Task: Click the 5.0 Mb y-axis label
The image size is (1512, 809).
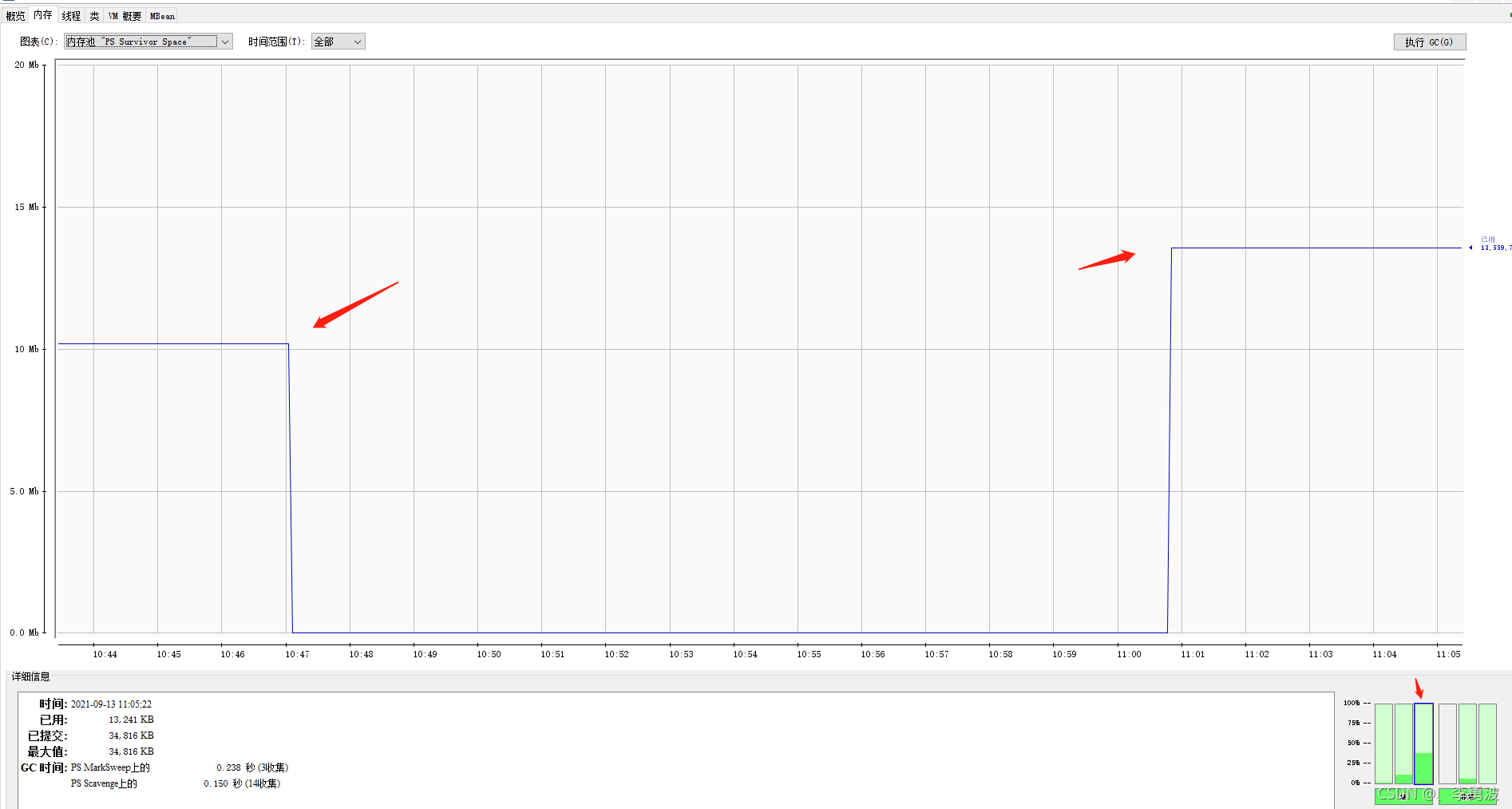Action: point(24,491)
